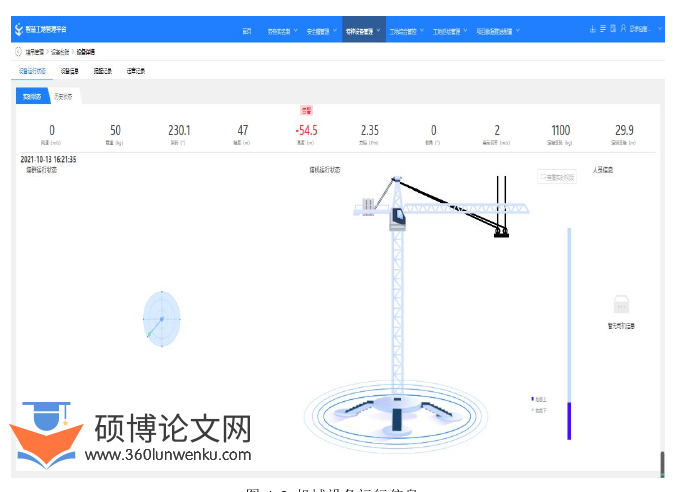Click the download icon in the header

click(593, 29)
